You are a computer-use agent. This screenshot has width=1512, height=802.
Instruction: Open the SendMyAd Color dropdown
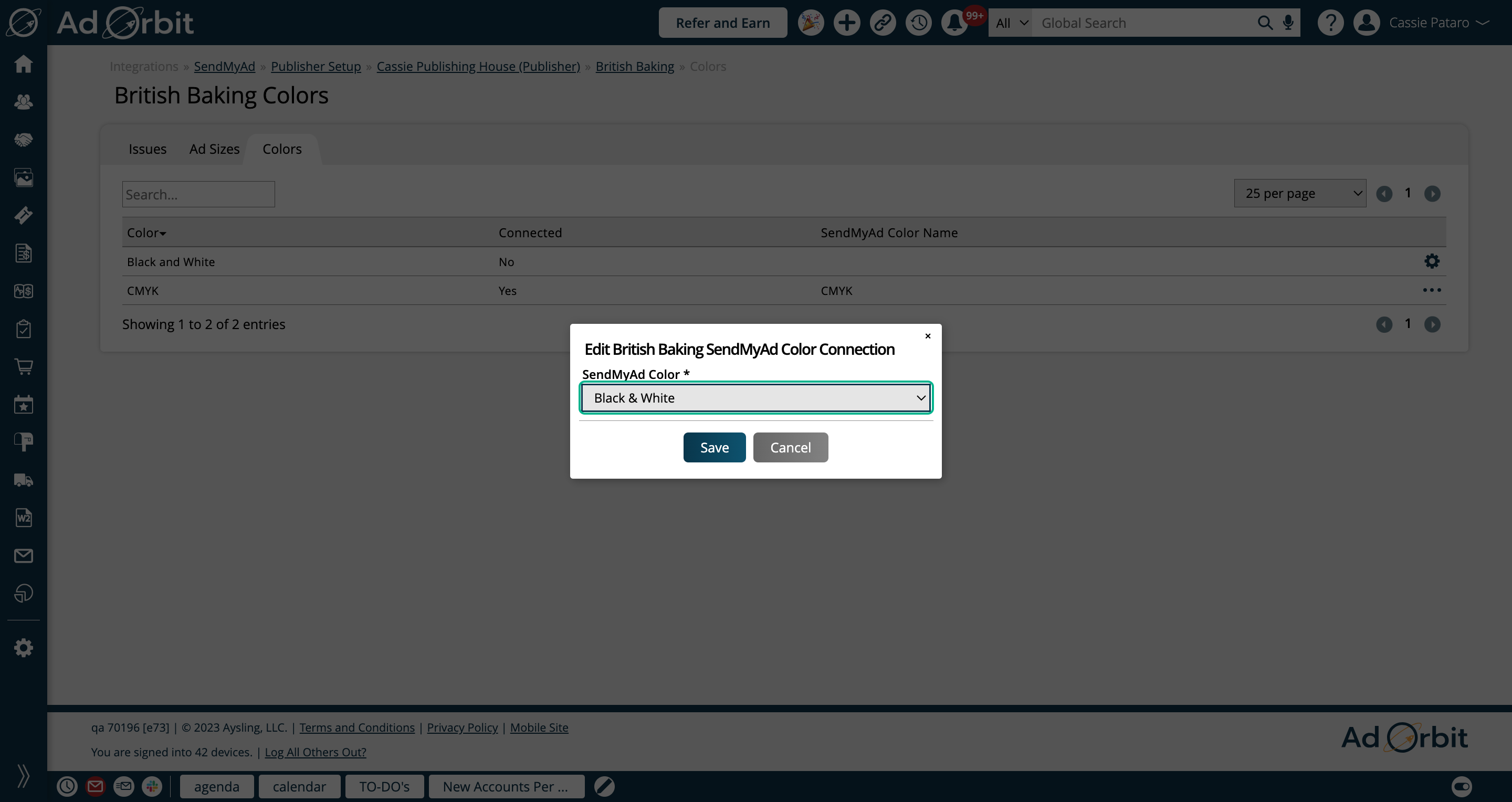click(x=755, y=398)
